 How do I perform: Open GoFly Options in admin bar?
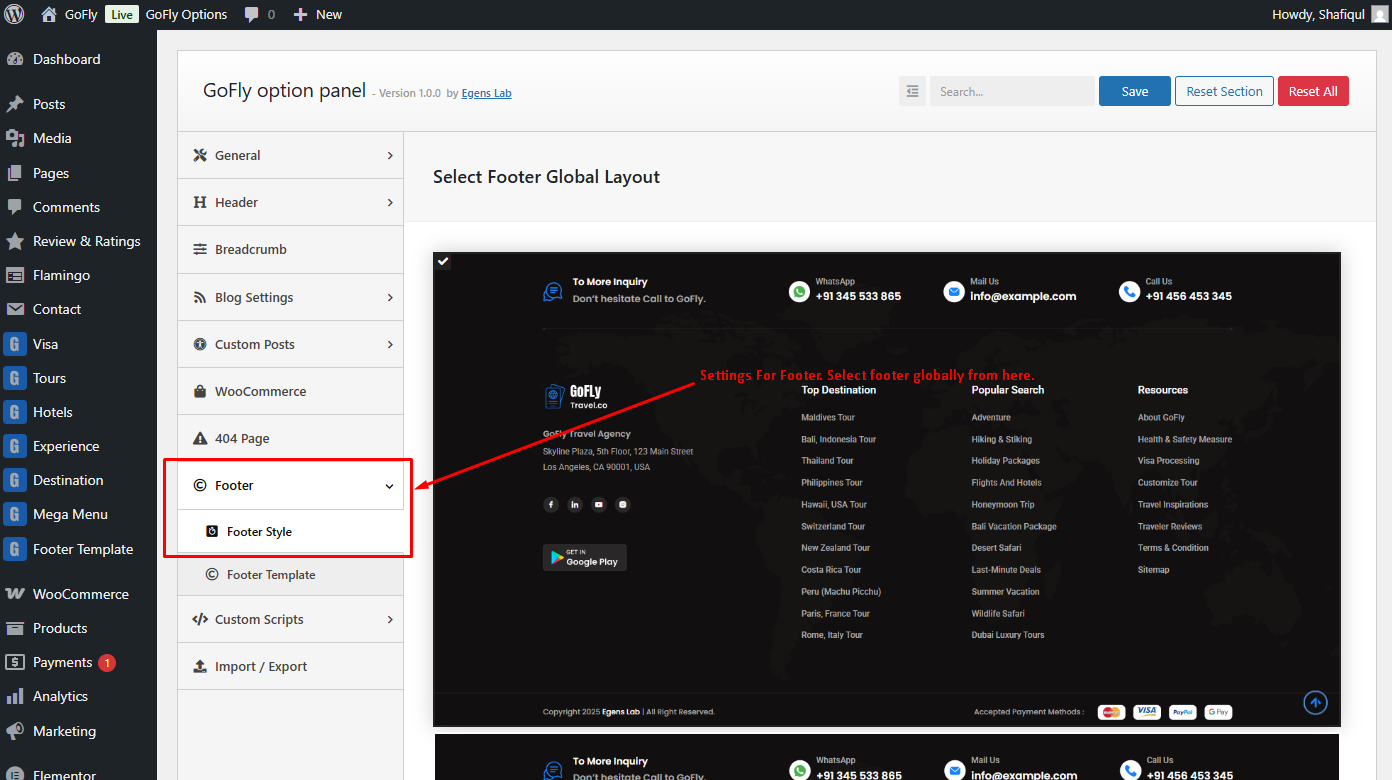(x=186, y=14)
